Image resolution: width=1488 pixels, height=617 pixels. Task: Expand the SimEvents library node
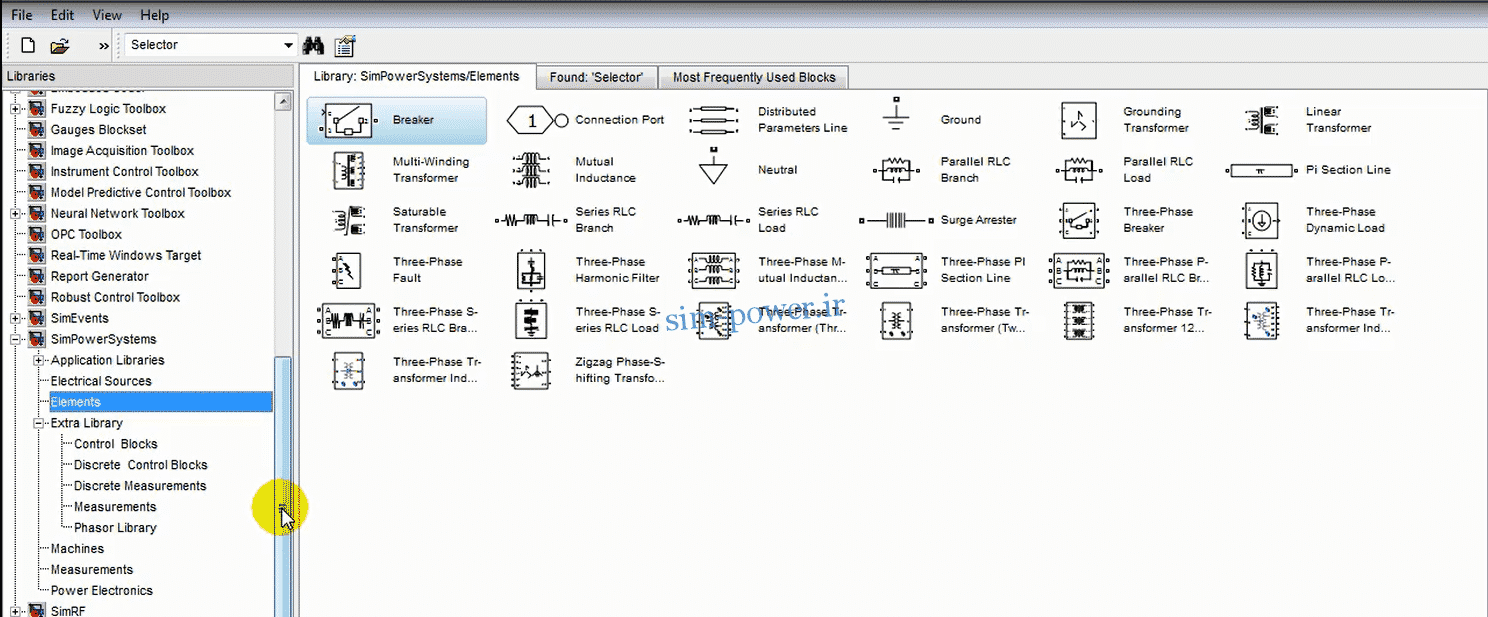click(16, 318)
